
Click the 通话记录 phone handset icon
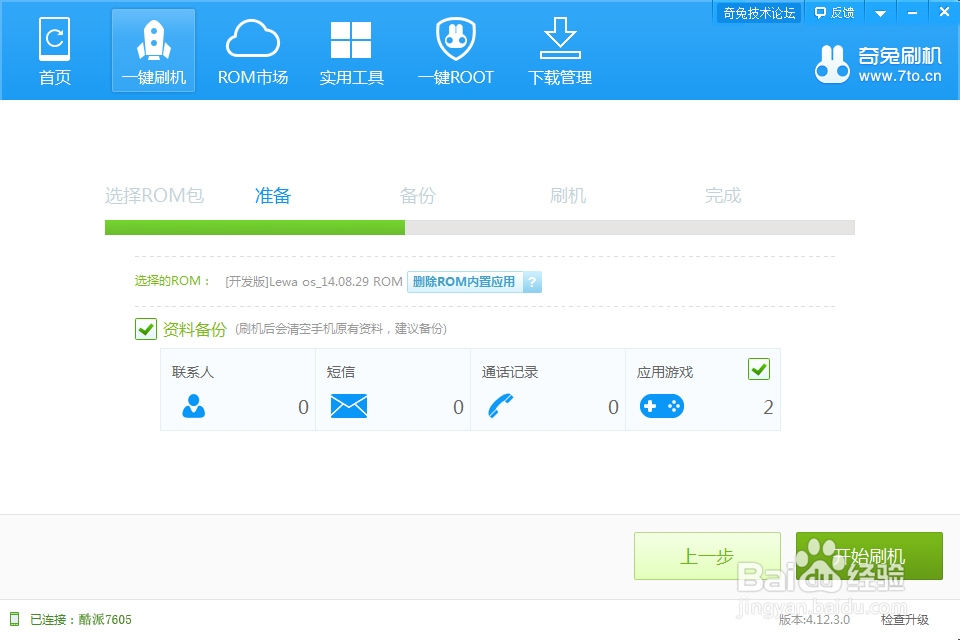501,407
